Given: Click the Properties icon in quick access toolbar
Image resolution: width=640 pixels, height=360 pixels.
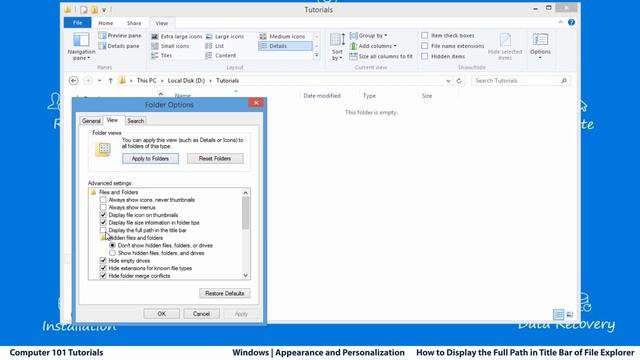Looking at the screenshot, I should [x=84, y=9].
